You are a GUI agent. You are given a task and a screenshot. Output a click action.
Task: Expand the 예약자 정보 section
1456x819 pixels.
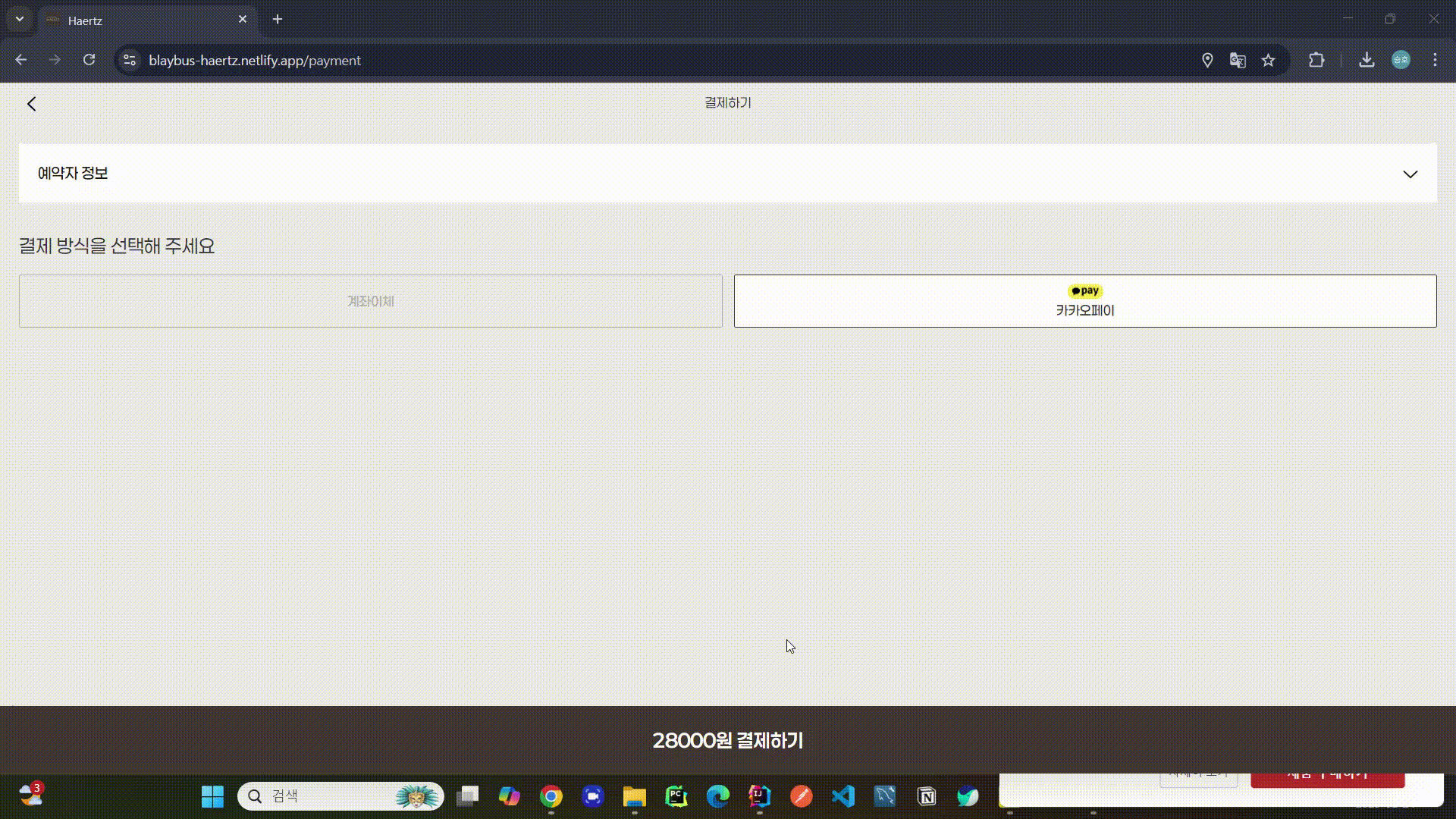[x=1410, y=174]
